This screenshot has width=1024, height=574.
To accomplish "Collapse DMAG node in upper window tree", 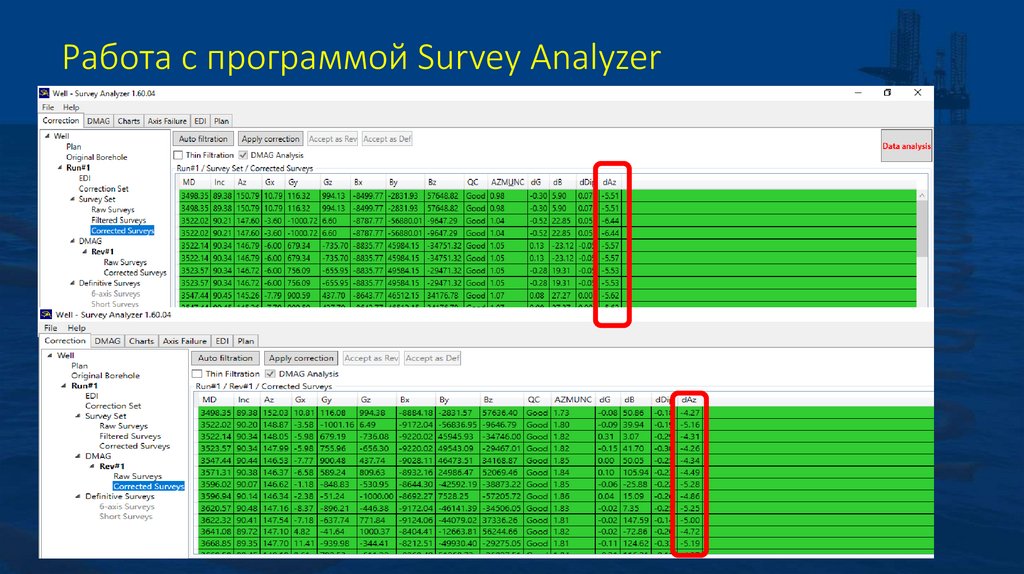I will tap(72, 241).
